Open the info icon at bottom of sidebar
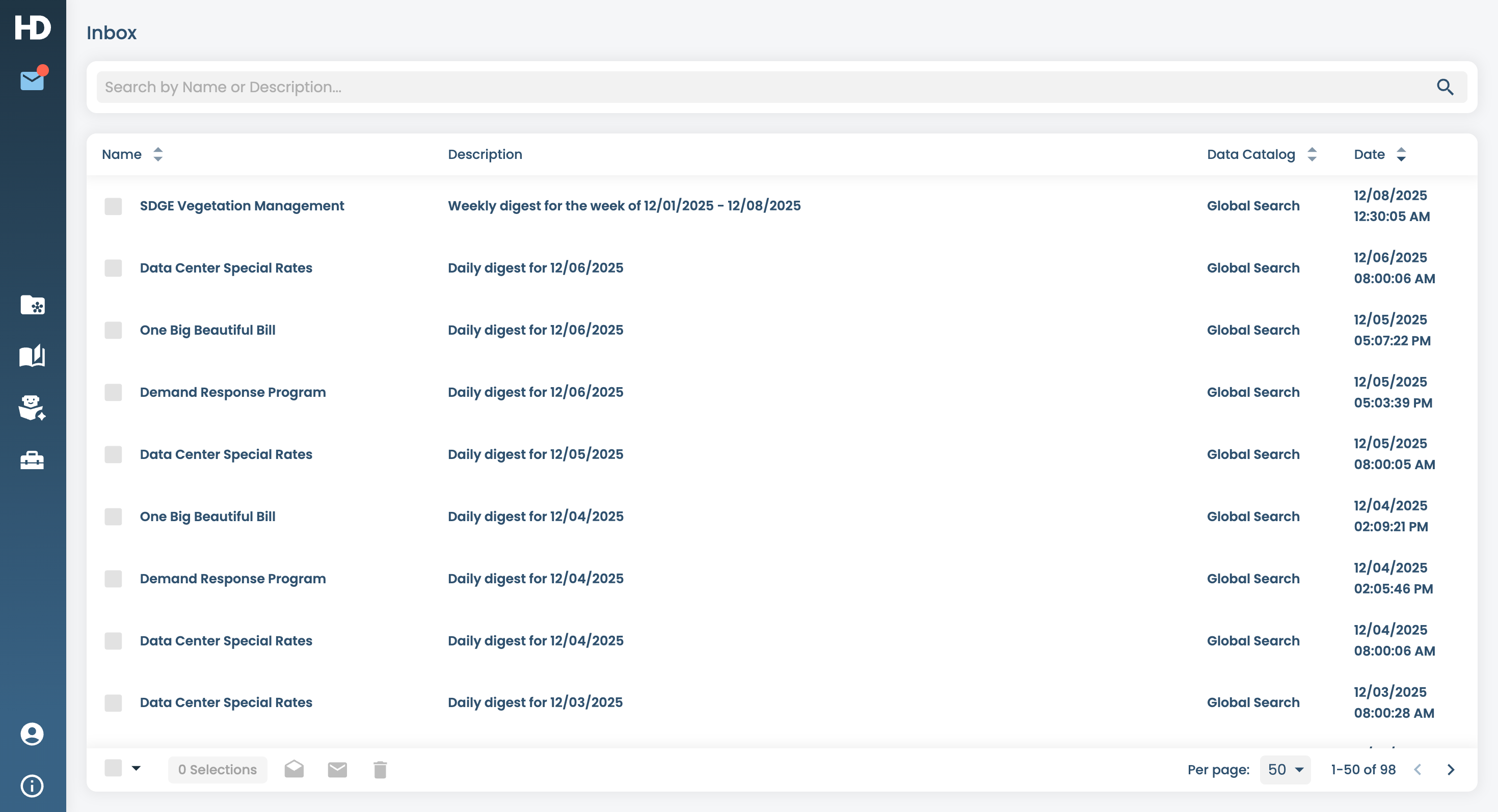Screen dimensions: 1498x812 [x=32, y=786]
